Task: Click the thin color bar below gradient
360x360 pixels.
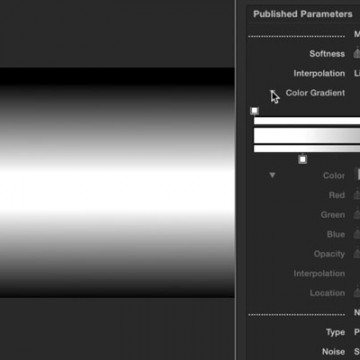Action: pyautogui.click(x=307, y=149)
